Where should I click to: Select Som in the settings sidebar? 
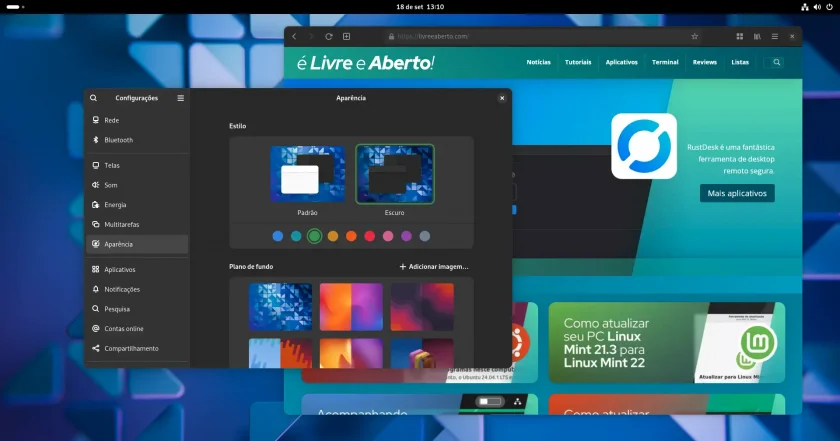tap(137, 185)
